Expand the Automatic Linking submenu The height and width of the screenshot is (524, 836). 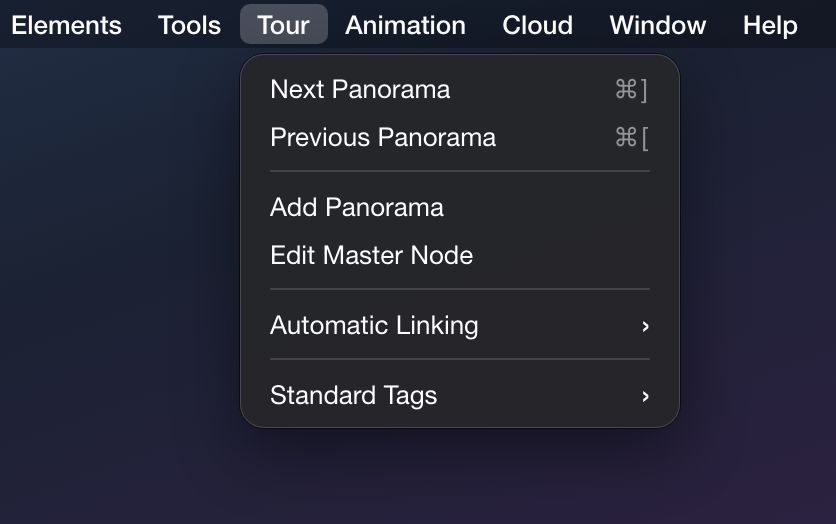(x=460, y=325)
